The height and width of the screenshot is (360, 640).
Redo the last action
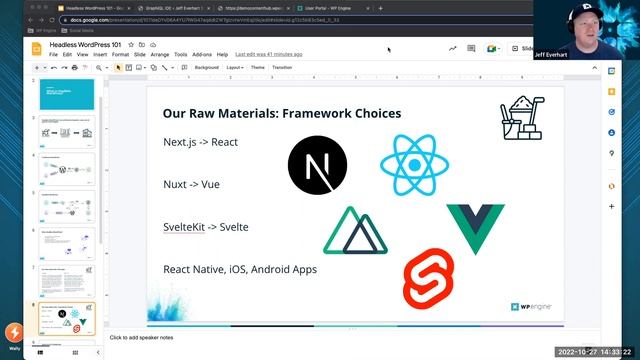click(64, 68)
